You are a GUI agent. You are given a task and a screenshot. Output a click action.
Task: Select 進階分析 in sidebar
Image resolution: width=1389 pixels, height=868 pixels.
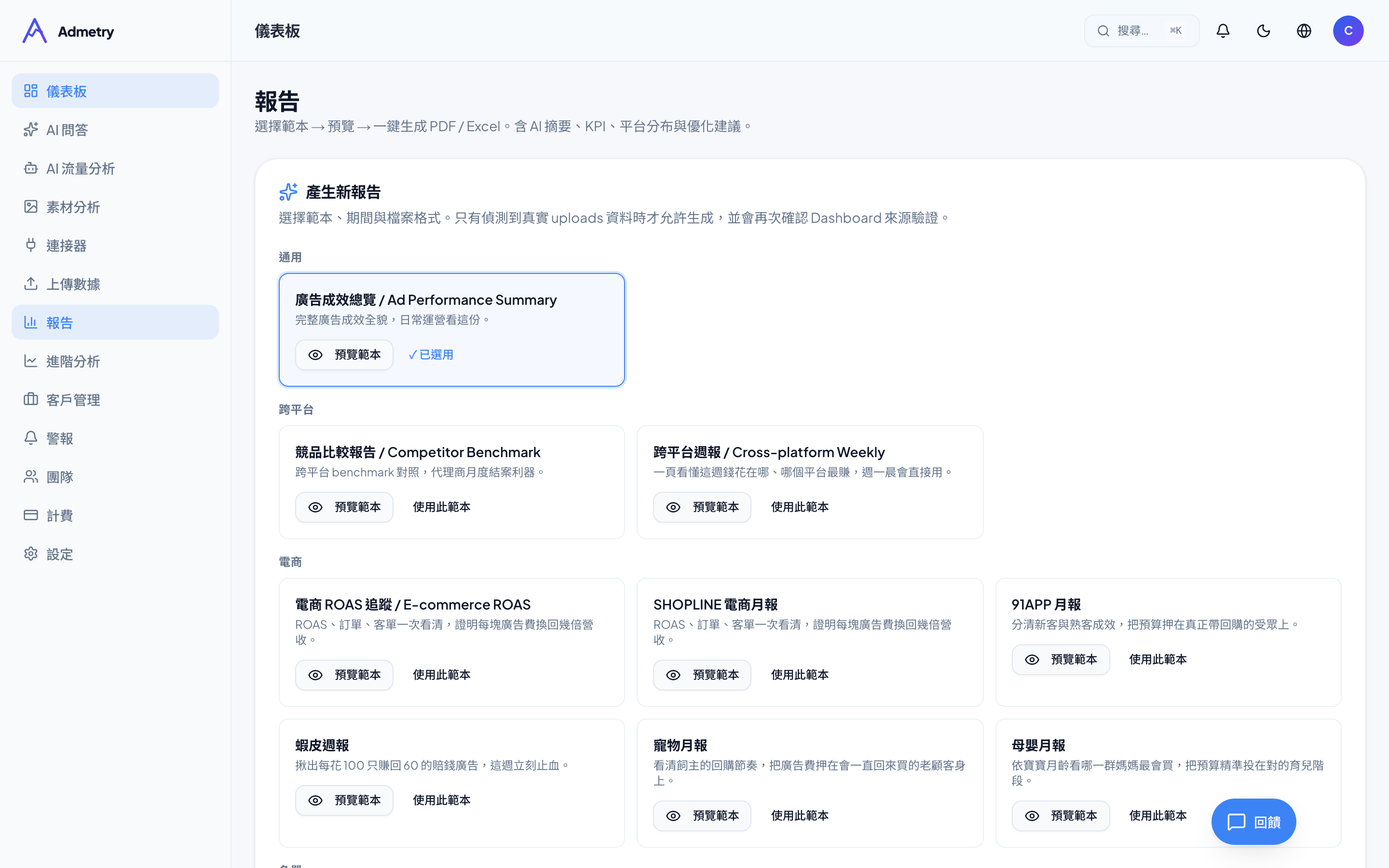115,361
